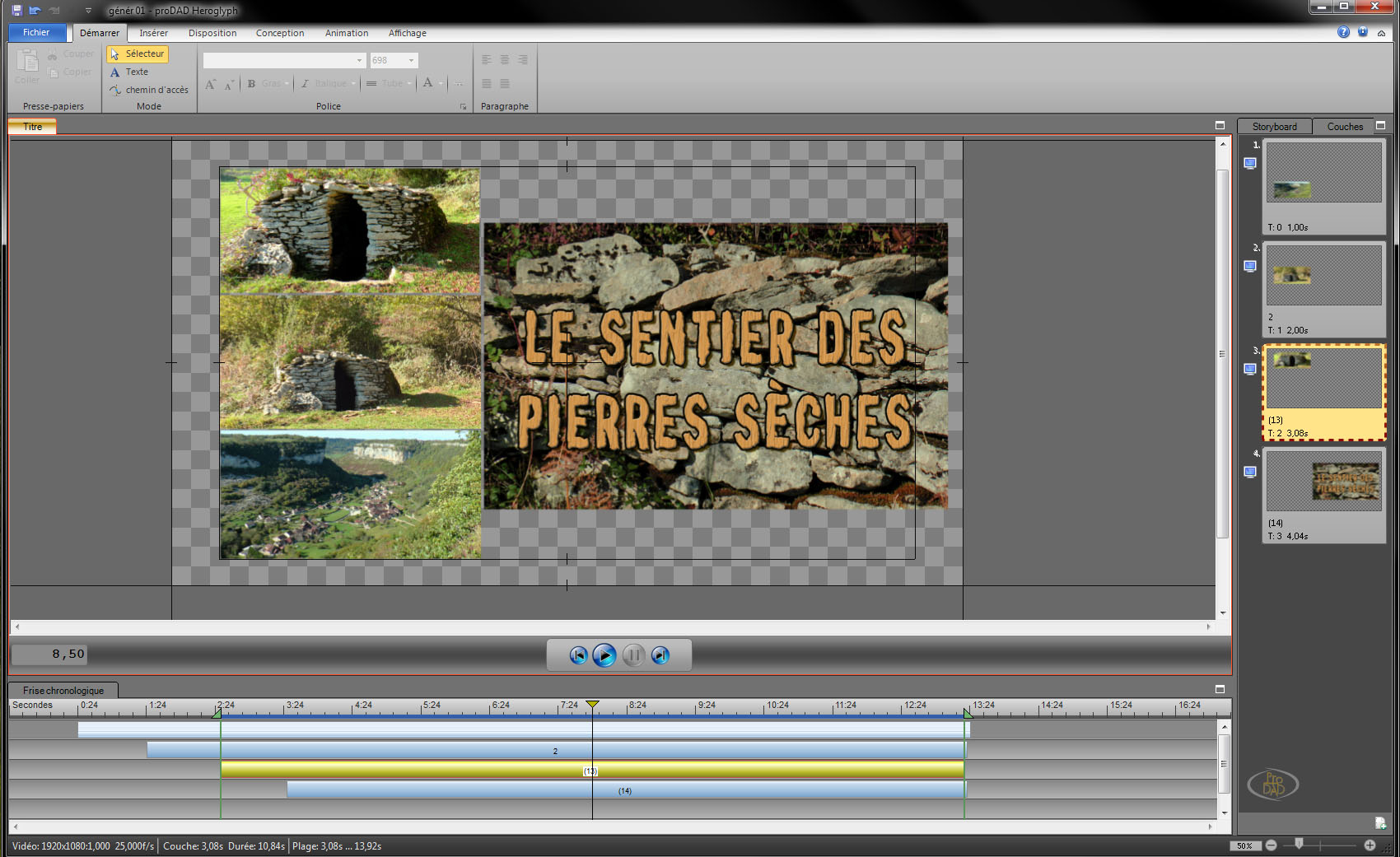
Task: Switch to the Storyboard tab
Action: (x=1274, y=127)
